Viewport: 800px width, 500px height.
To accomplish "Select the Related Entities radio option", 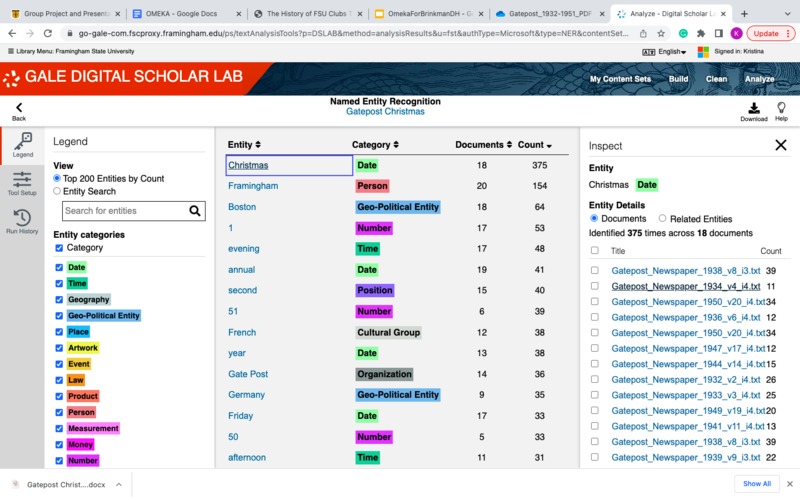I will tap(662, 218).
